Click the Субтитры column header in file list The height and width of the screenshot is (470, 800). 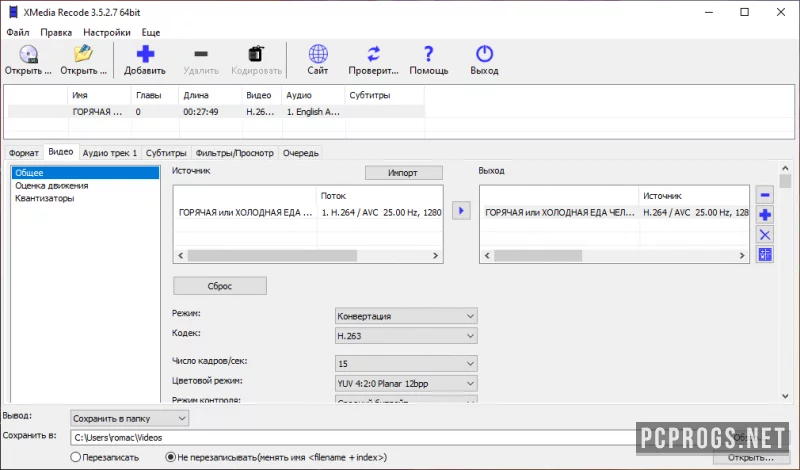tap(385, 95)
